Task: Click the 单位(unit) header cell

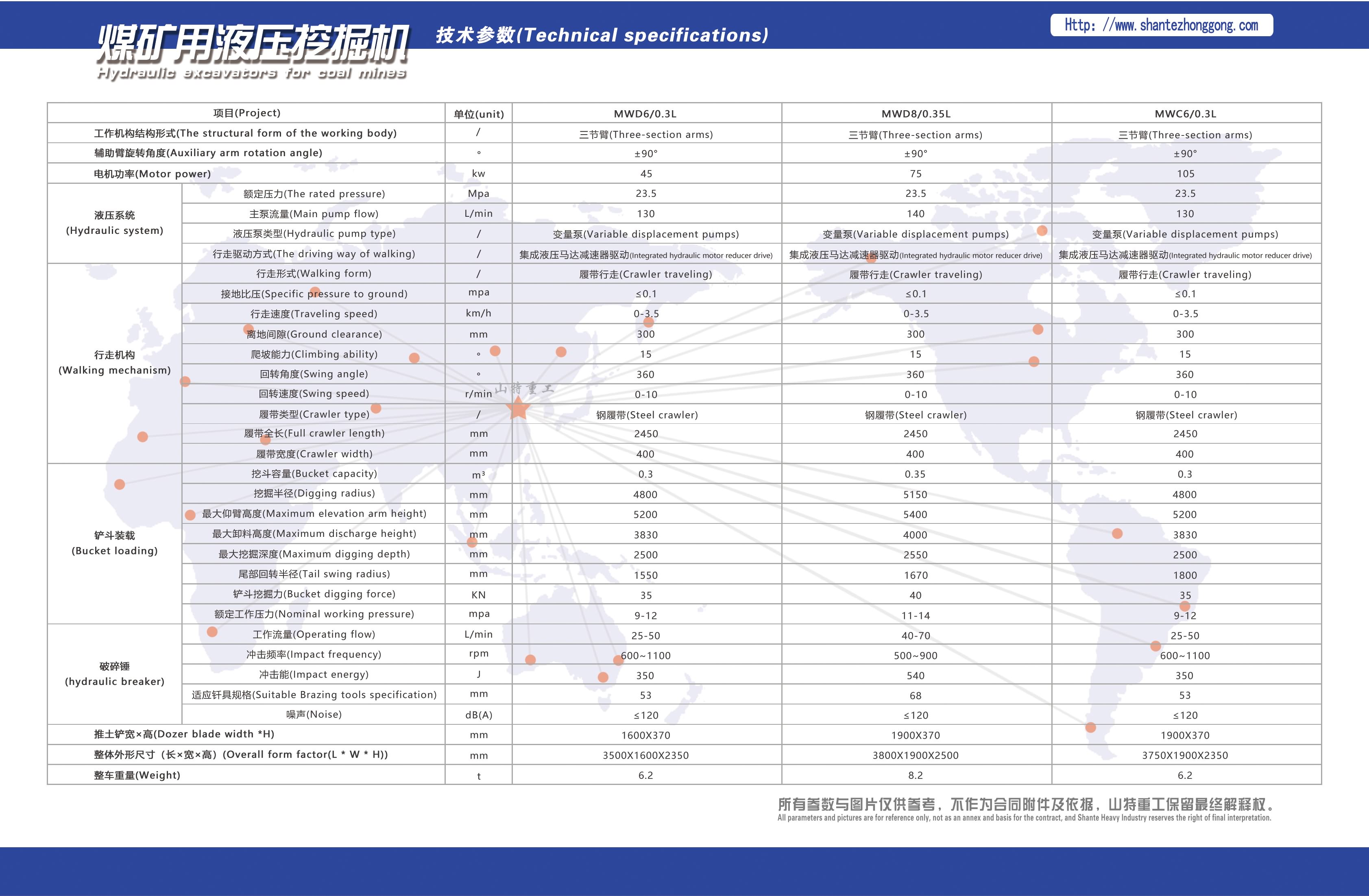Action: 479,113
